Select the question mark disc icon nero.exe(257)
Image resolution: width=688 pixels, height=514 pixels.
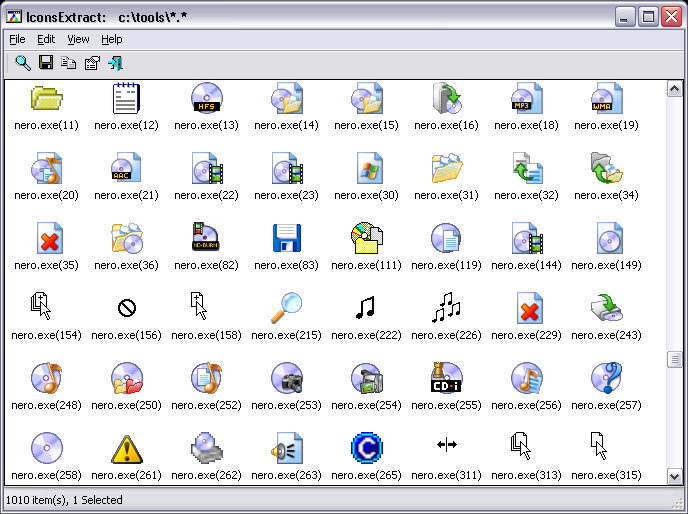pos(606,377)
